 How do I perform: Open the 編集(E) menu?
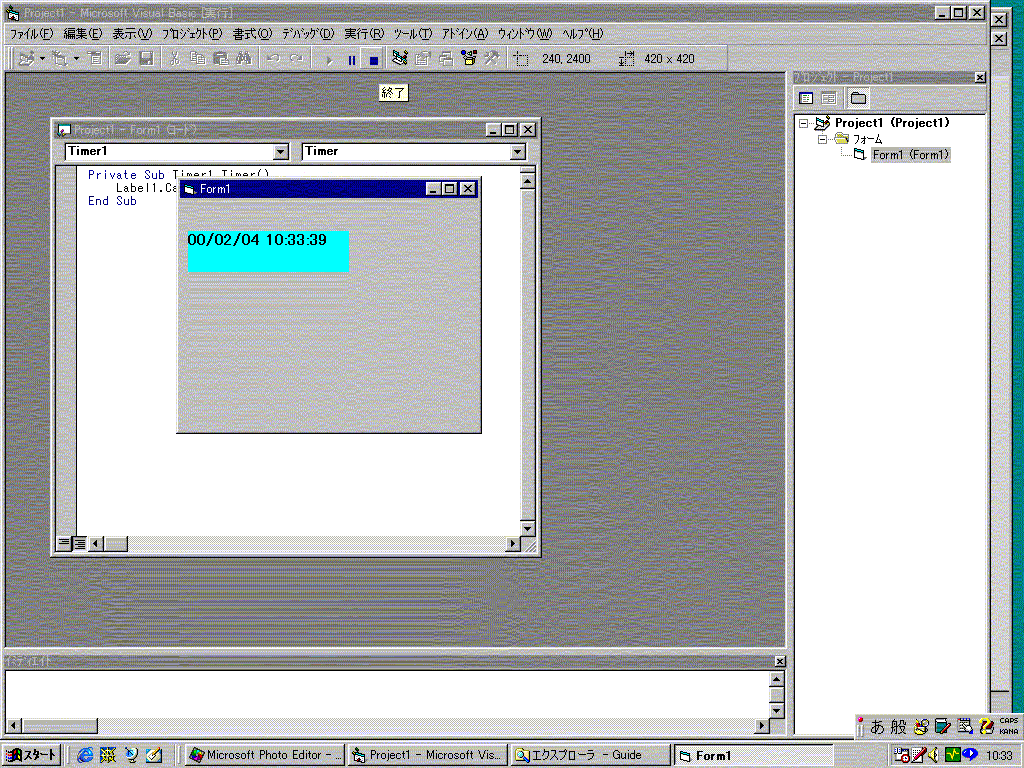[x=82, y=34]
